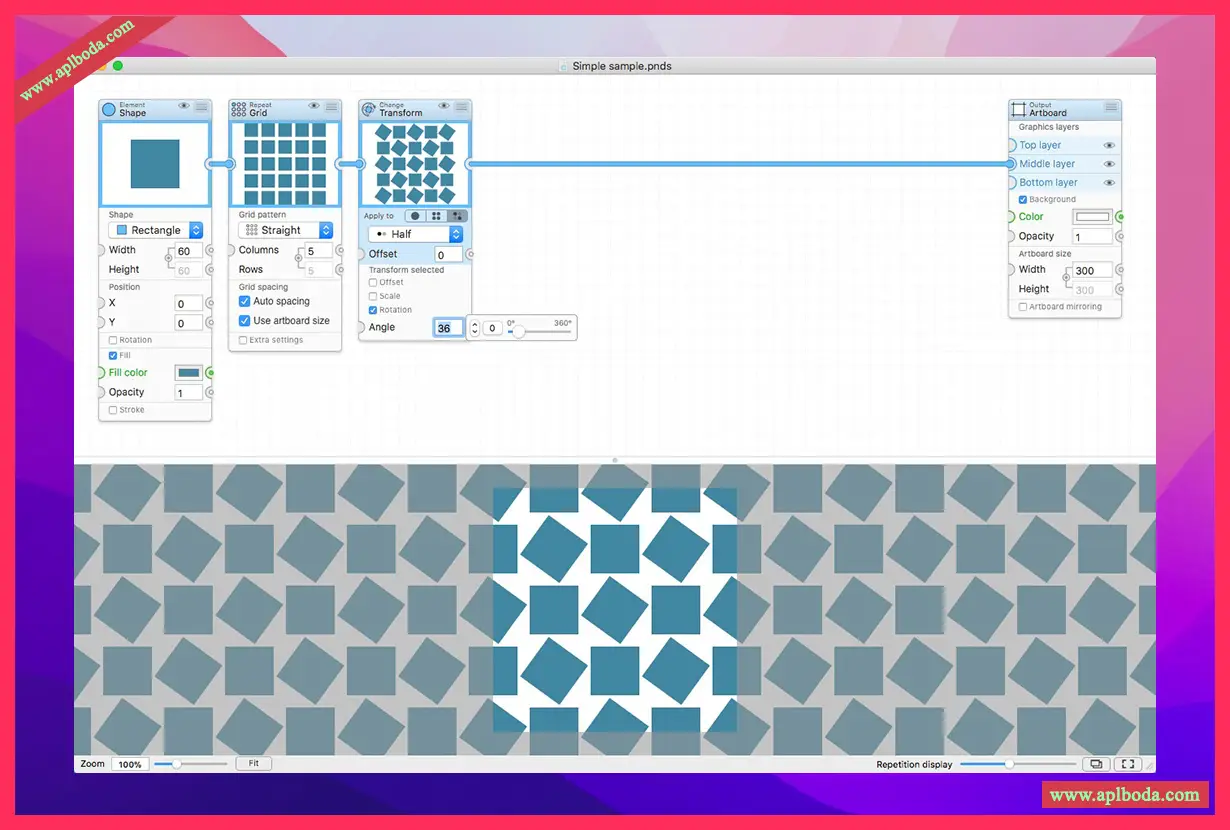Enter fullscreen preview with the bracket icon

click(x=1128, y=764)
